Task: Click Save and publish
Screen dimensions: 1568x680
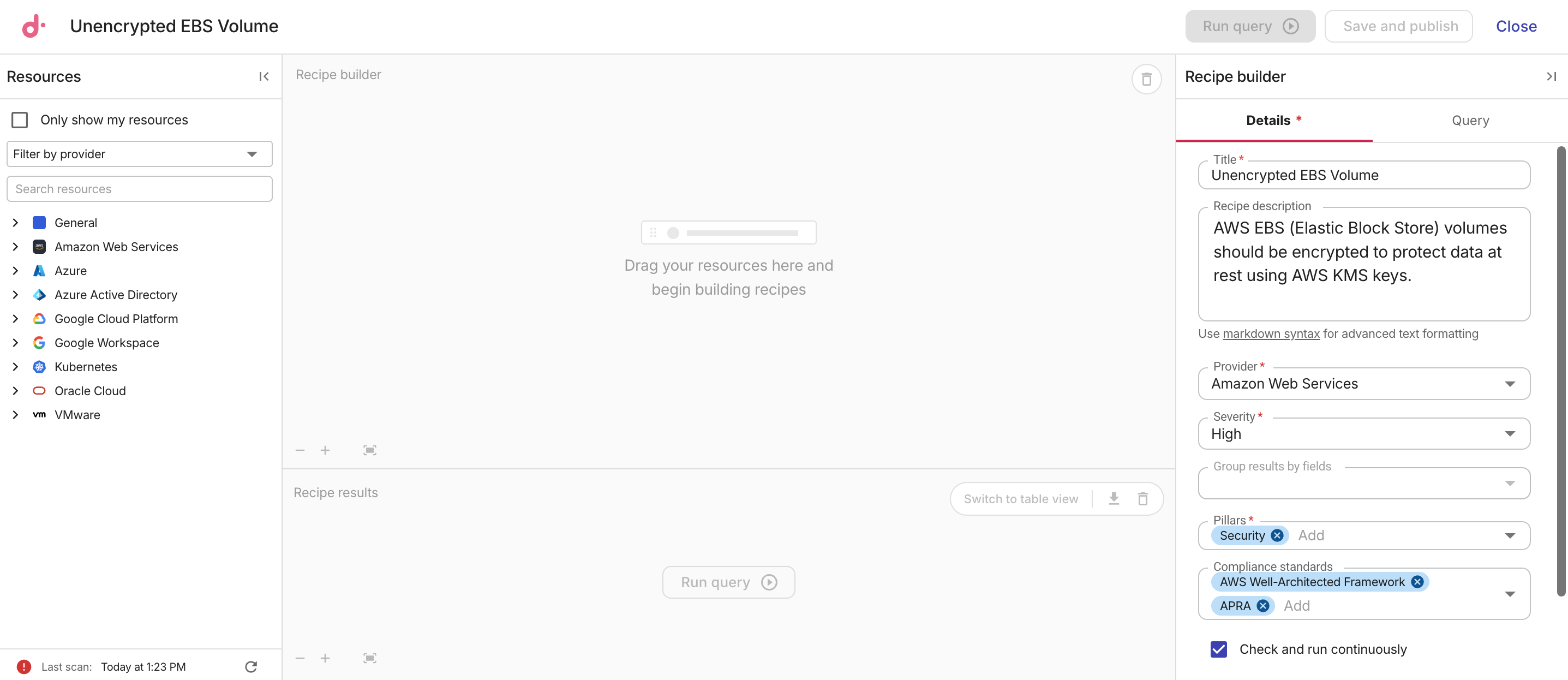Action: (x=1398, y=26)
